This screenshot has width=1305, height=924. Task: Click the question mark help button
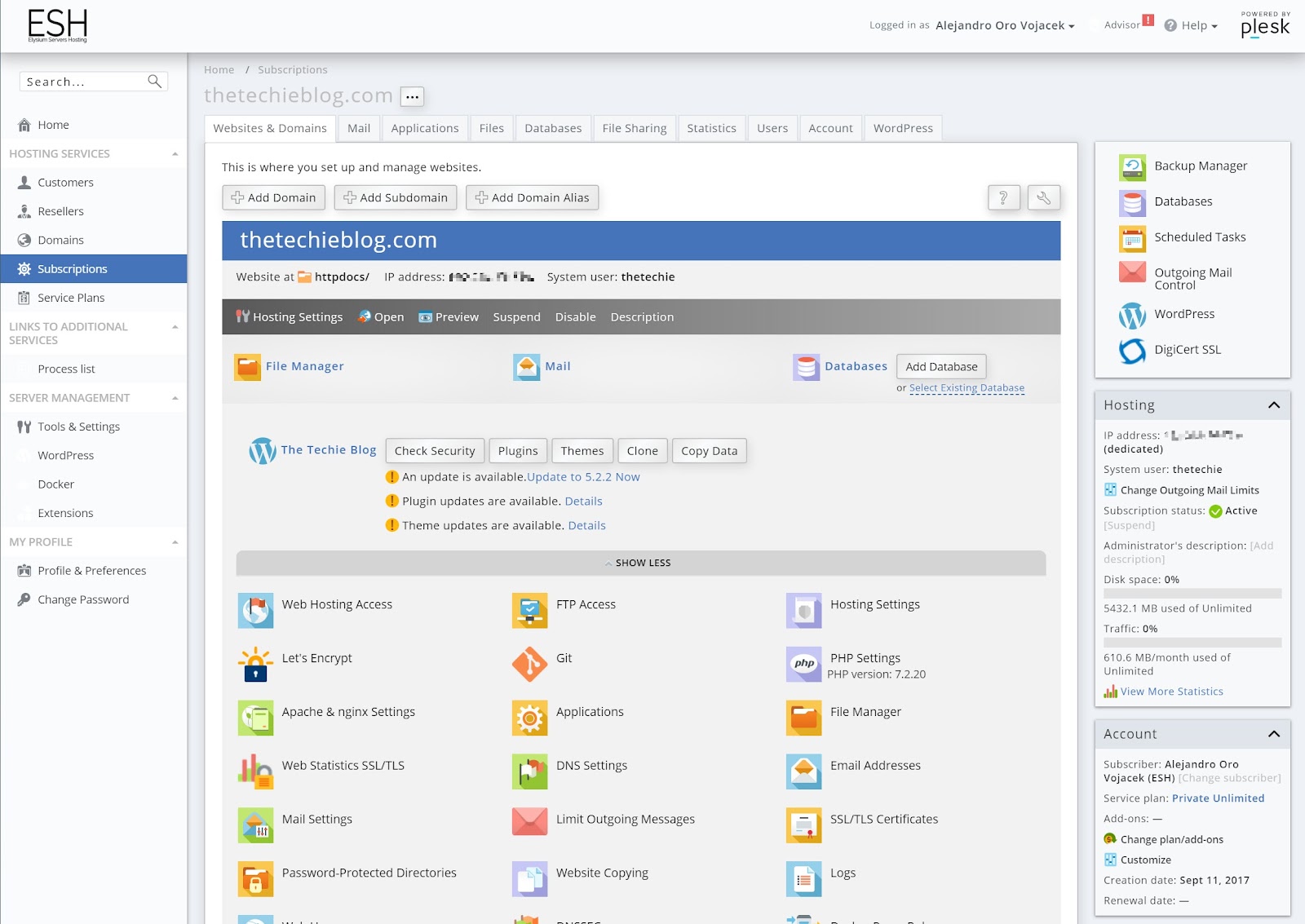(x=1003, y=197)
